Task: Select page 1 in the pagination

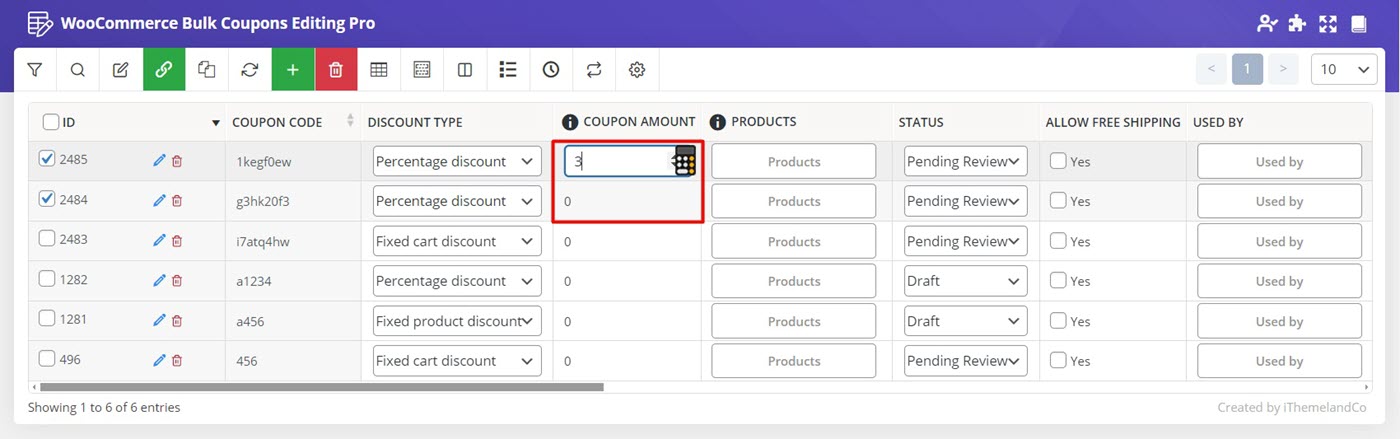Action: pos(1247,70)
